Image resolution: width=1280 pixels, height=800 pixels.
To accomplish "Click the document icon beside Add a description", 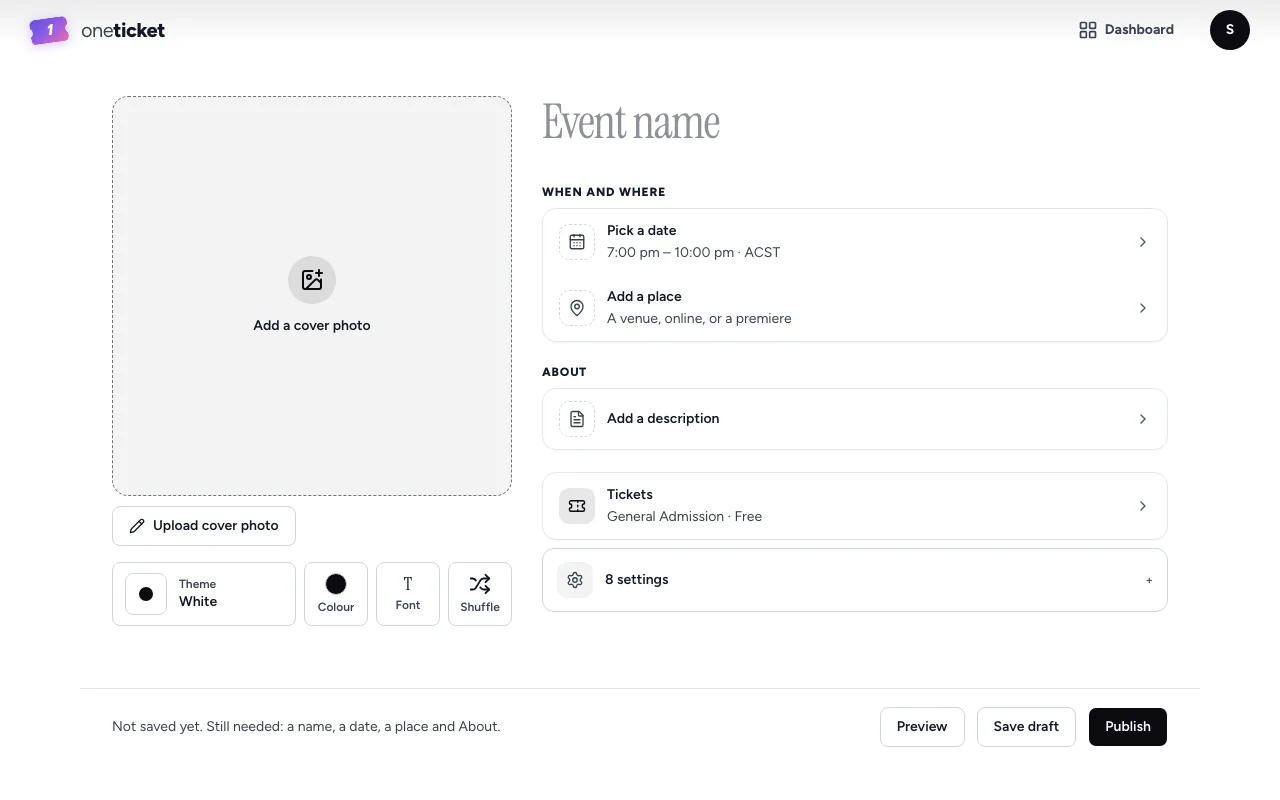I will [577, 419].
